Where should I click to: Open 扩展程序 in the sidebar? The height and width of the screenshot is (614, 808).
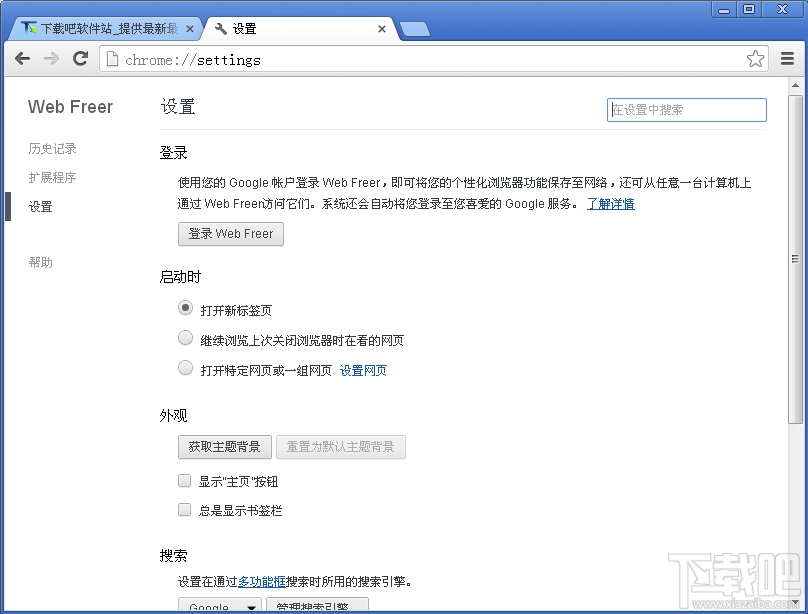52,178
